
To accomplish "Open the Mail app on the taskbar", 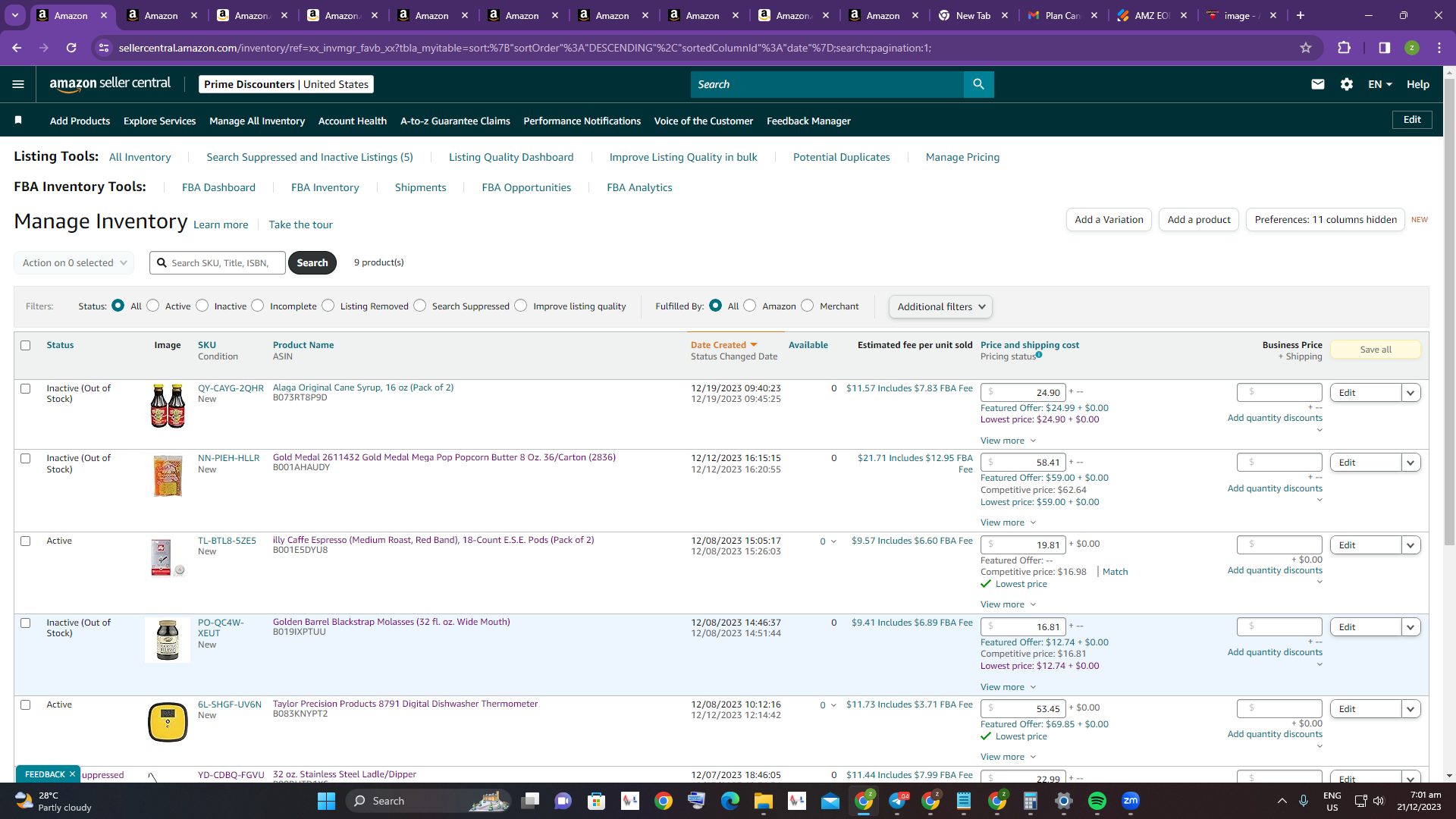I will tap(830, 801).
